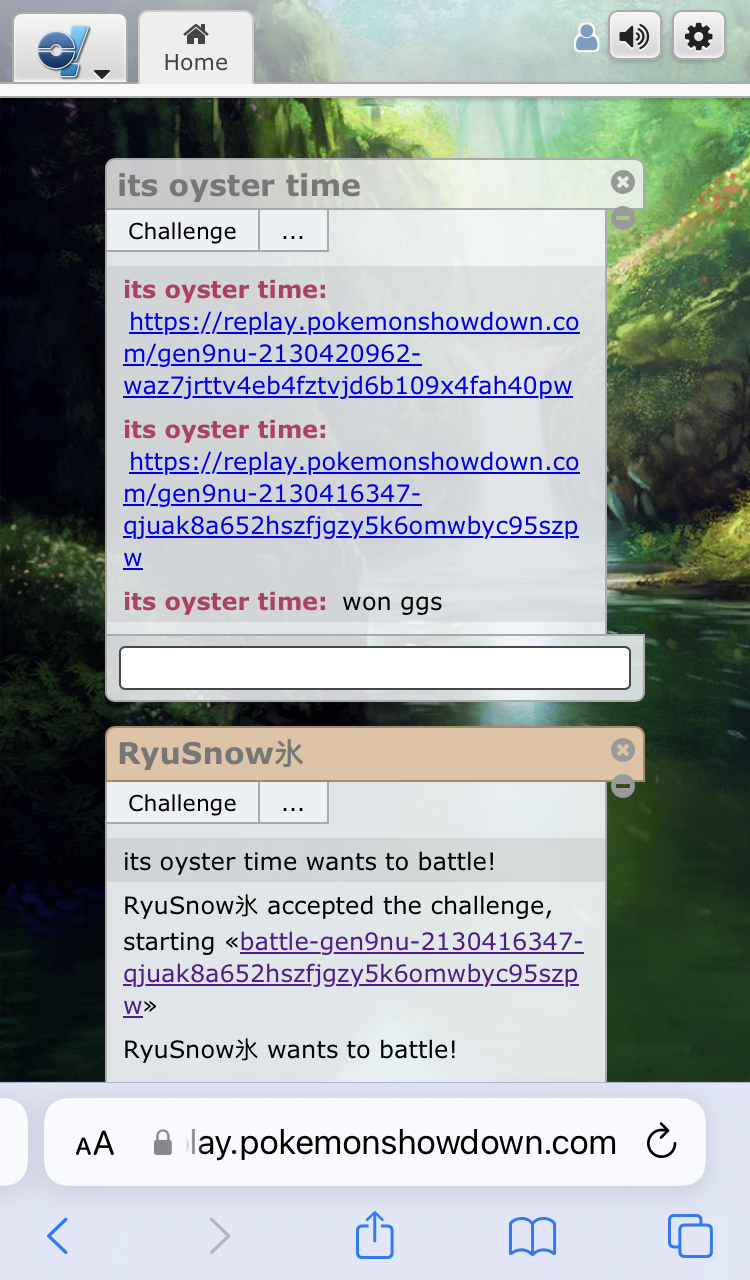Click the user avatar icon
The height and width of the screenshot is (1280, 750).
pos(587,39)
